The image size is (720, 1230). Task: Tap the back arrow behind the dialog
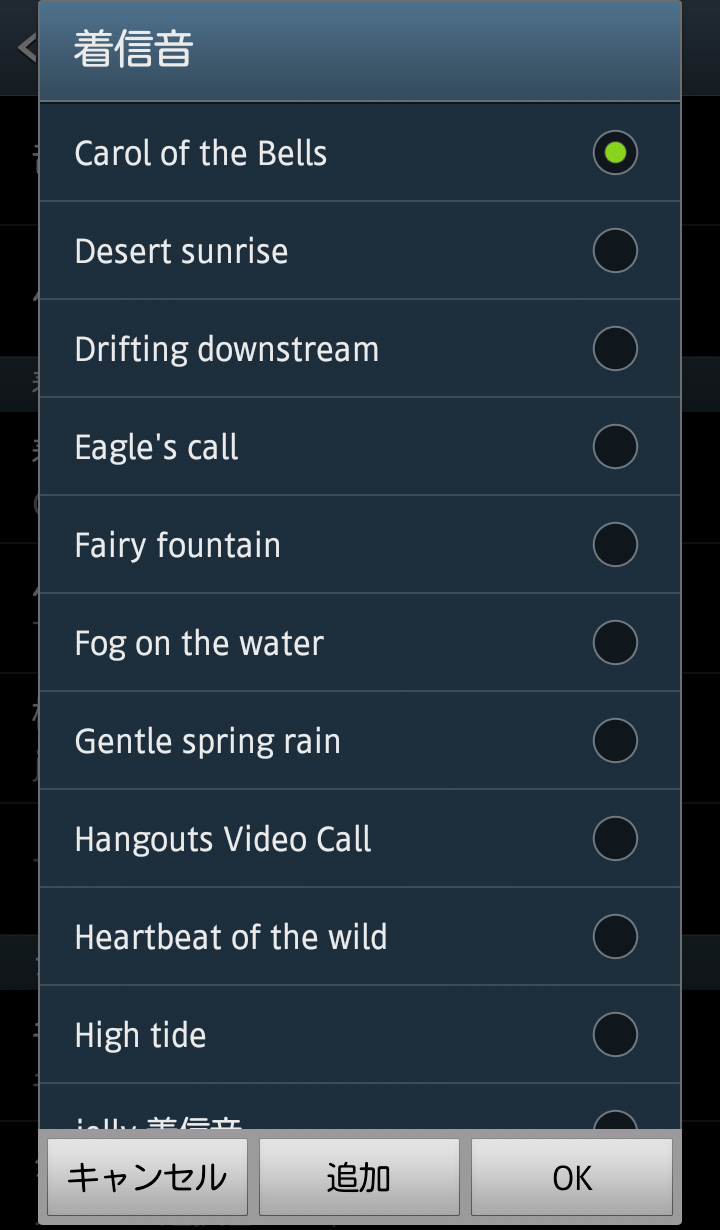point(24,47)
